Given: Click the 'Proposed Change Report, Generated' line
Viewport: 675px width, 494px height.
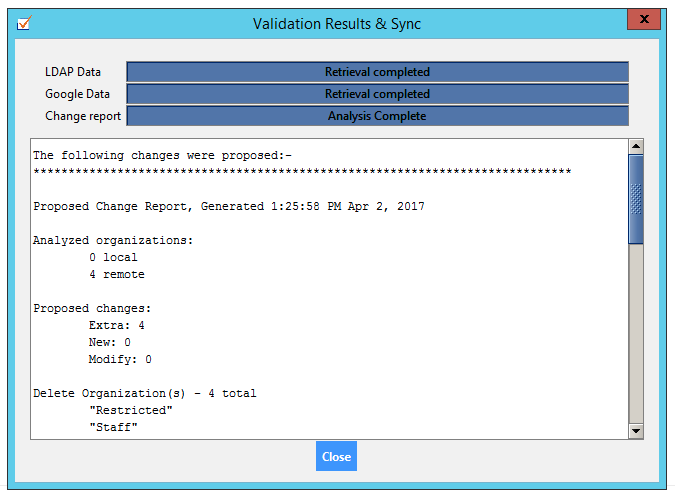Looking at the screenshot, I should pos(229,207).
